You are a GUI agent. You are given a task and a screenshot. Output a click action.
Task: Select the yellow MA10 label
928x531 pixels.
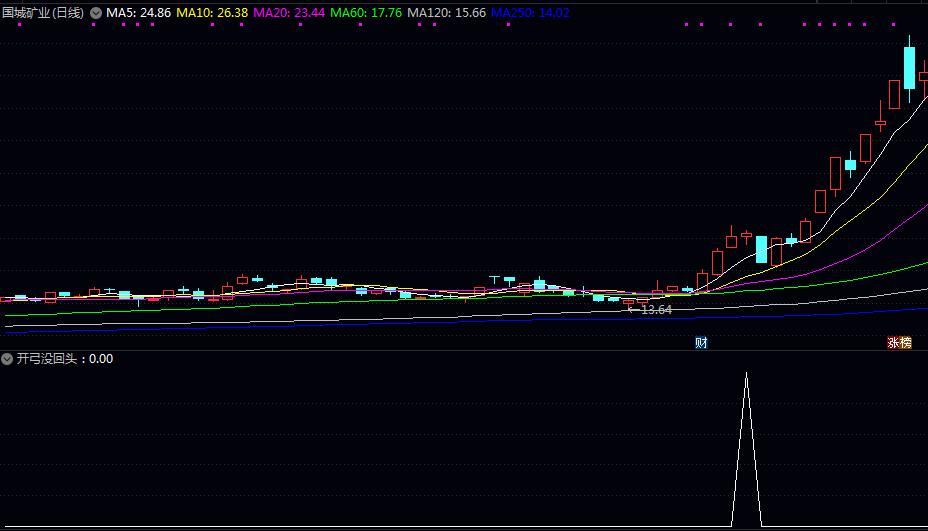tap(212, 13)
